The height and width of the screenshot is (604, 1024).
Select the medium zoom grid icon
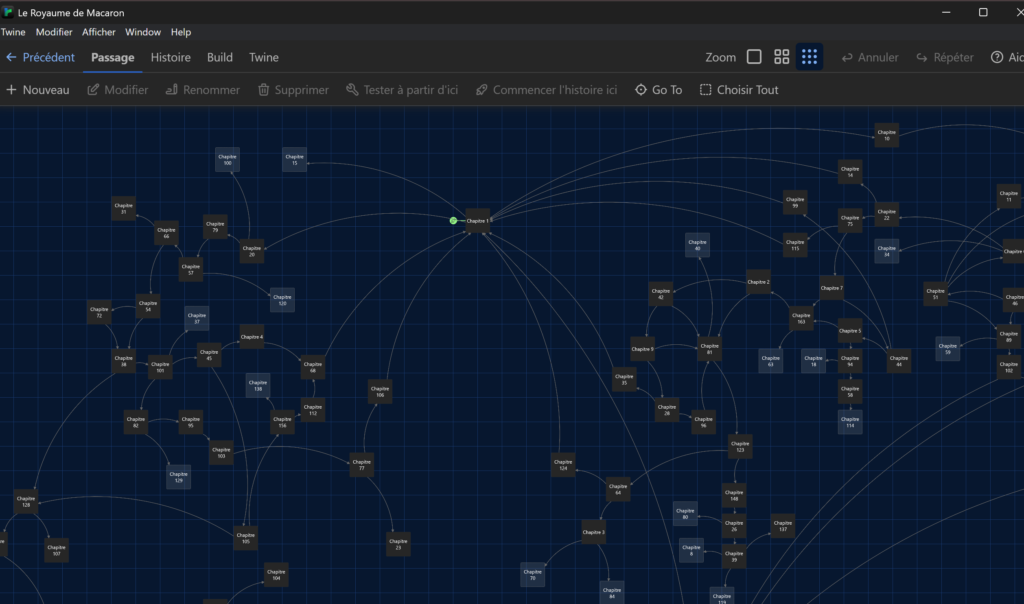click(782, 57)
